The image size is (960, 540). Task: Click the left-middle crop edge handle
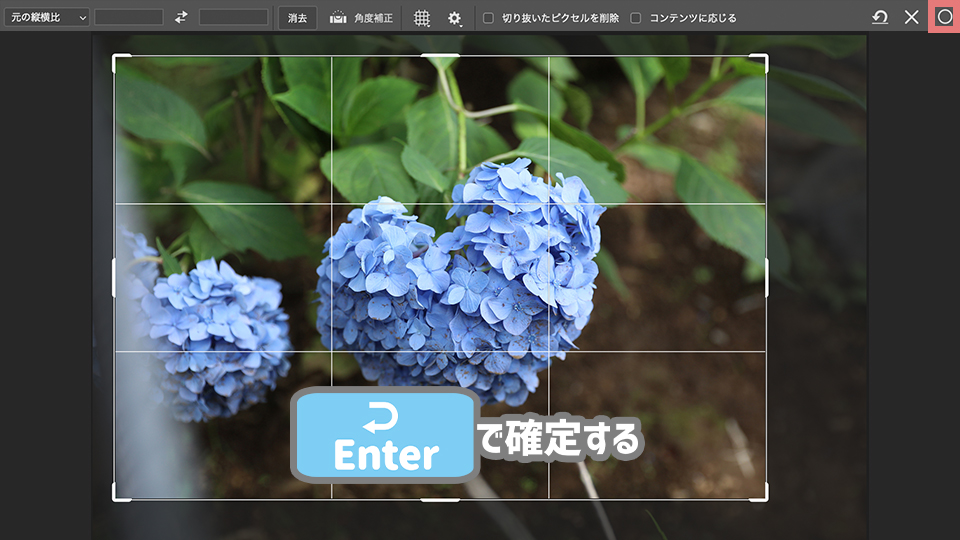click(114, 278)
